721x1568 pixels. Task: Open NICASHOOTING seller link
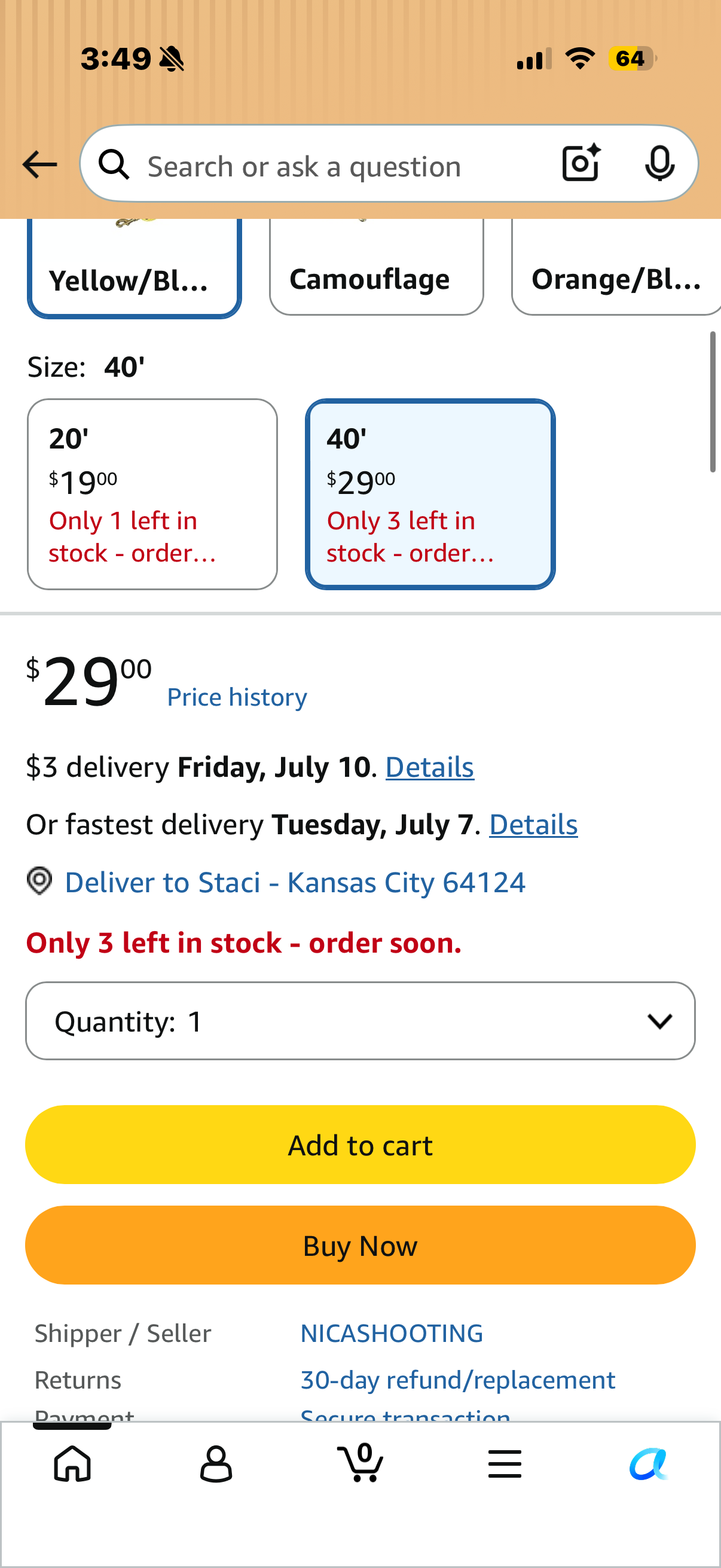tap(392, 1333)
